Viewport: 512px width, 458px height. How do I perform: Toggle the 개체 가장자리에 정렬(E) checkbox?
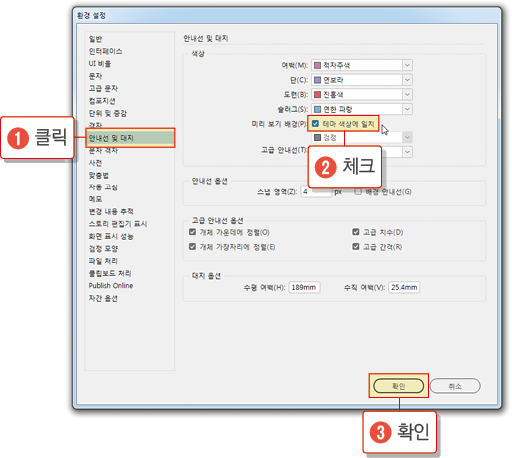tap(192, 246)
